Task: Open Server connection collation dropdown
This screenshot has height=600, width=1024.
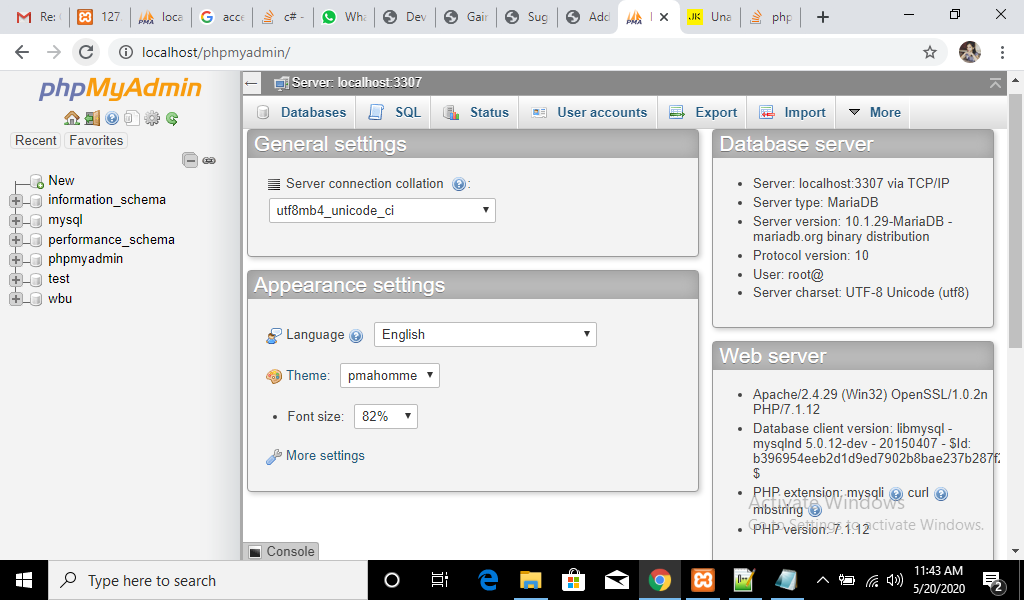Action: click(382, 211)
